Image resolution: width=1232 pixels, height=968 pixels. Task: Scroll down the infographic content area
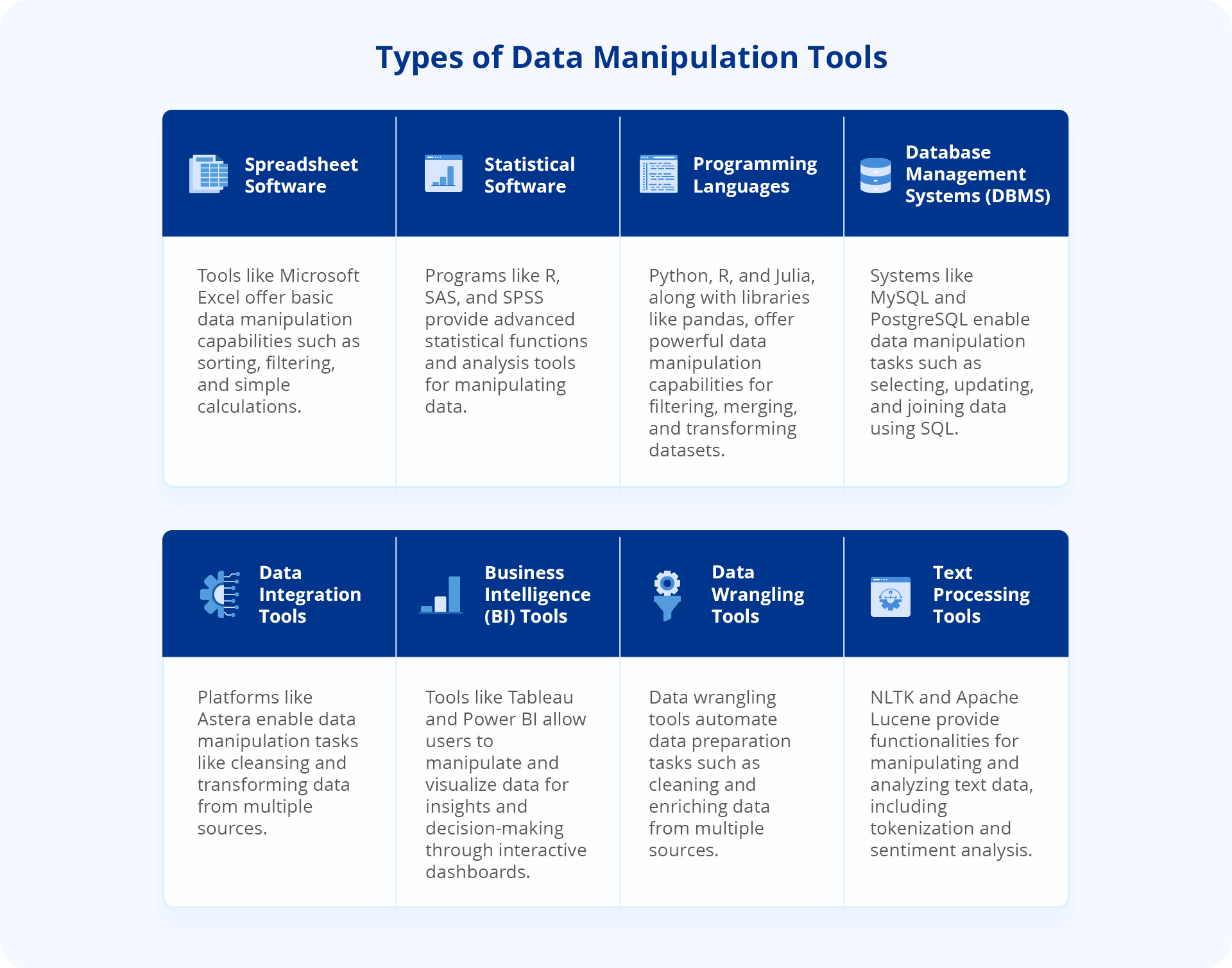point(616,484)
